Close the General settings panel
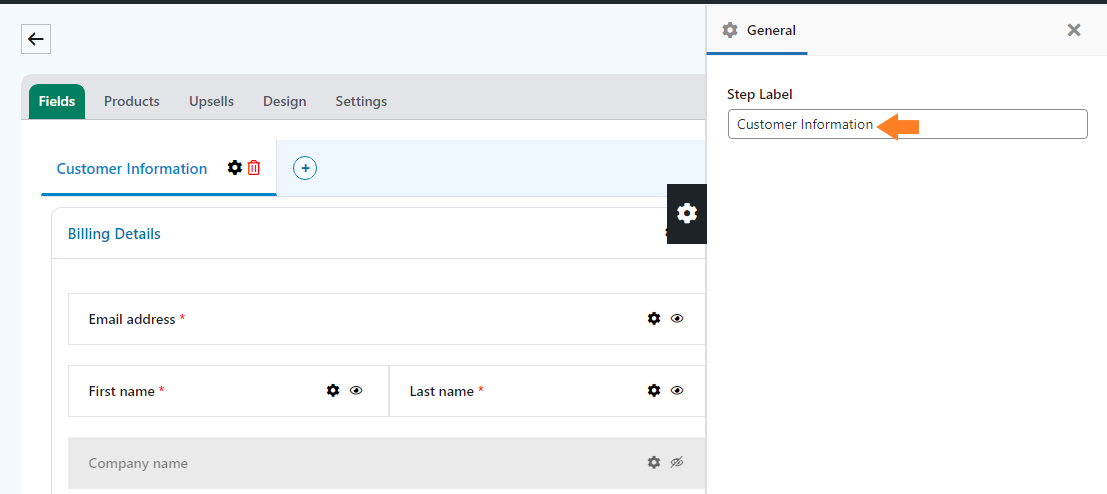The image size is (1107, 494). [1074, 30]
